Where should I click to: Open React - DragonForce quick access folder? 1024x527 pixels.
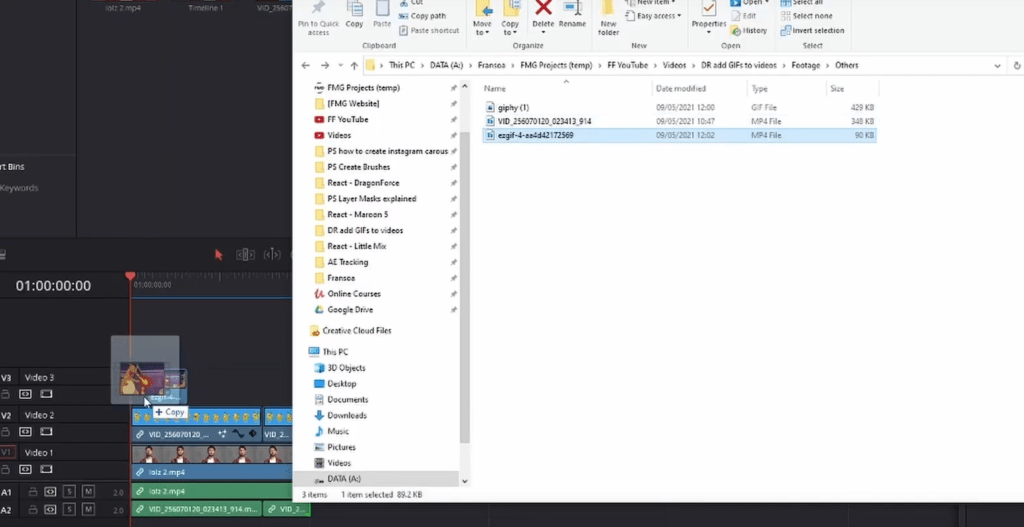click(363, 183)
